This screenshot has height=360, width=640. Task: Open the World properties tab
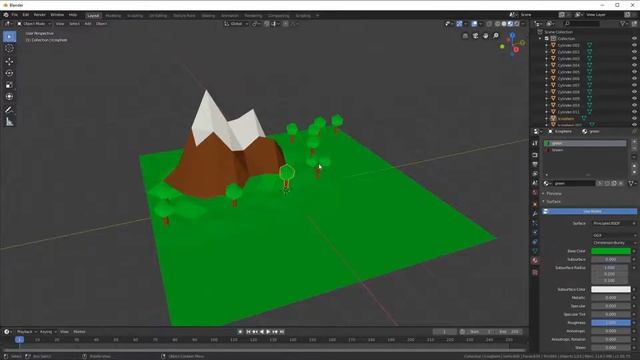coord(535,193)
